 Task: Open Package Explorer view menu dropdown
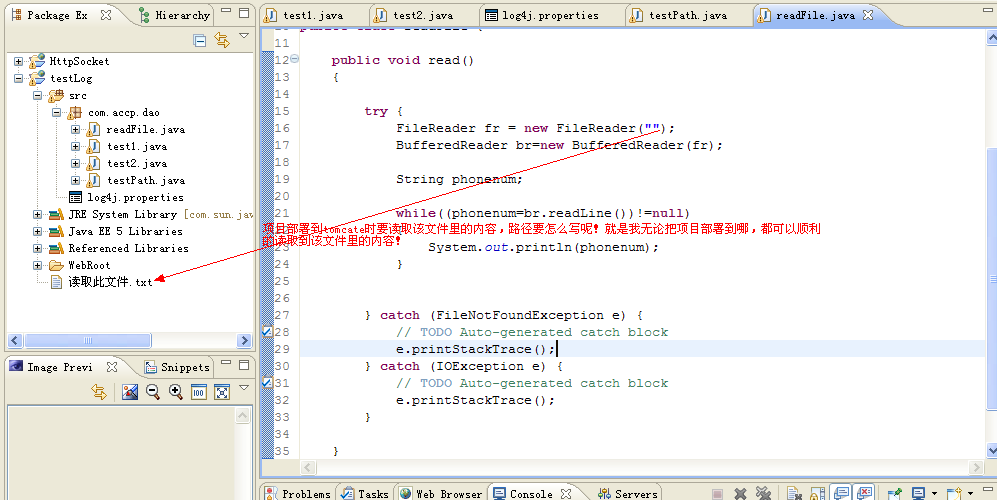point(244,37)
